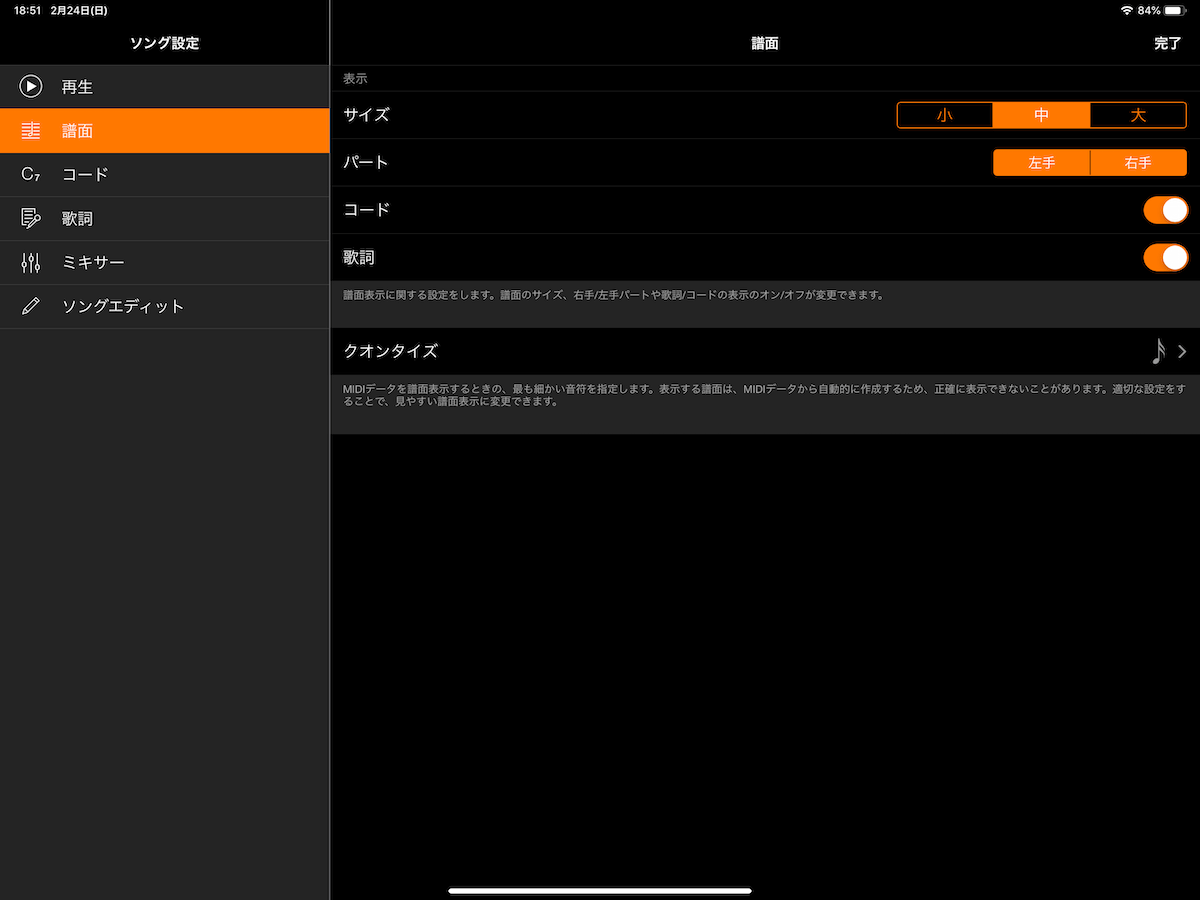This screenshot has height=900, width=1200.
Task: Turn off the 歌詞 display switch
Action: pyautogui.click(x=1165, y=258)
